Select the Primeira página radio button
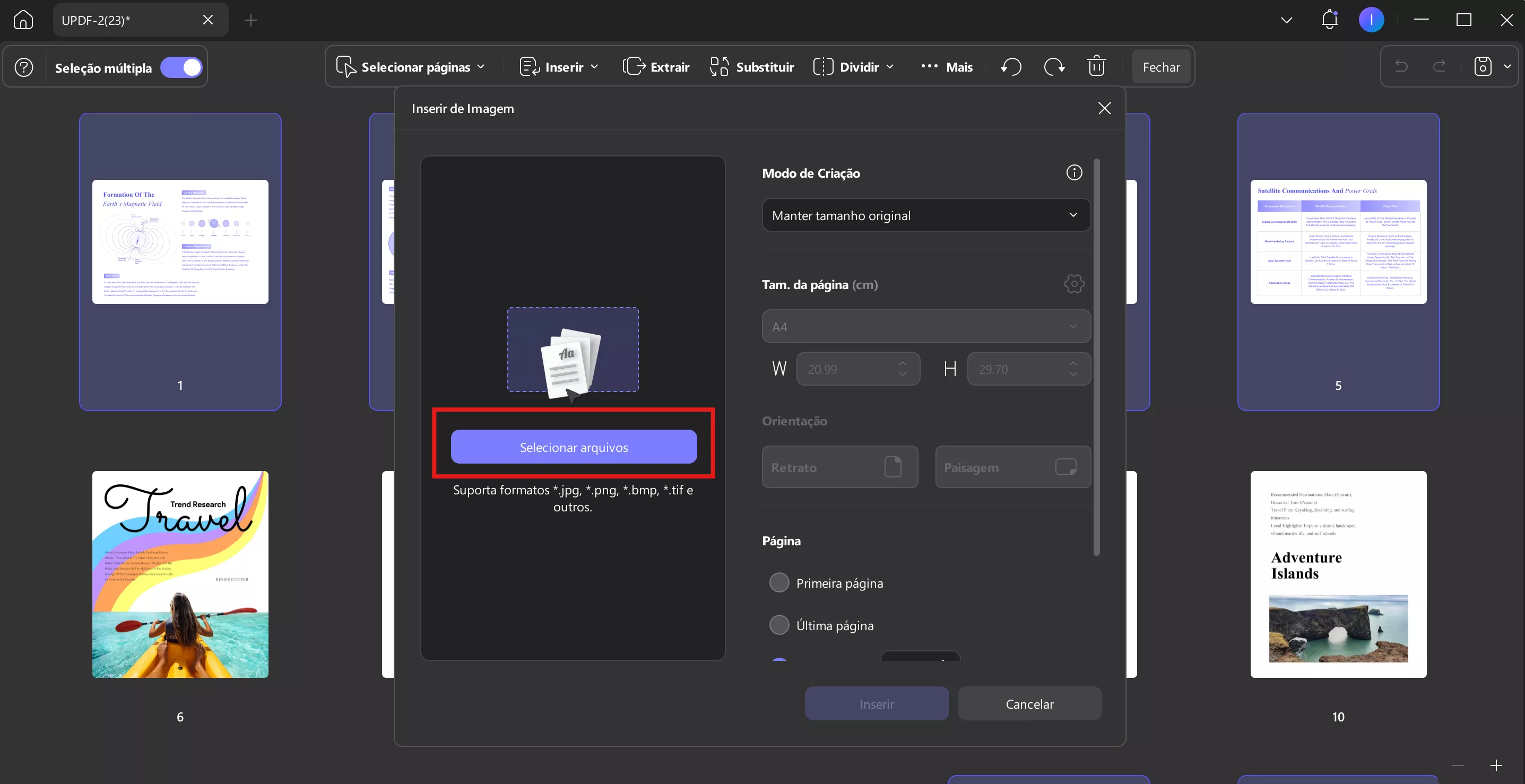 [x=779, y=583]
